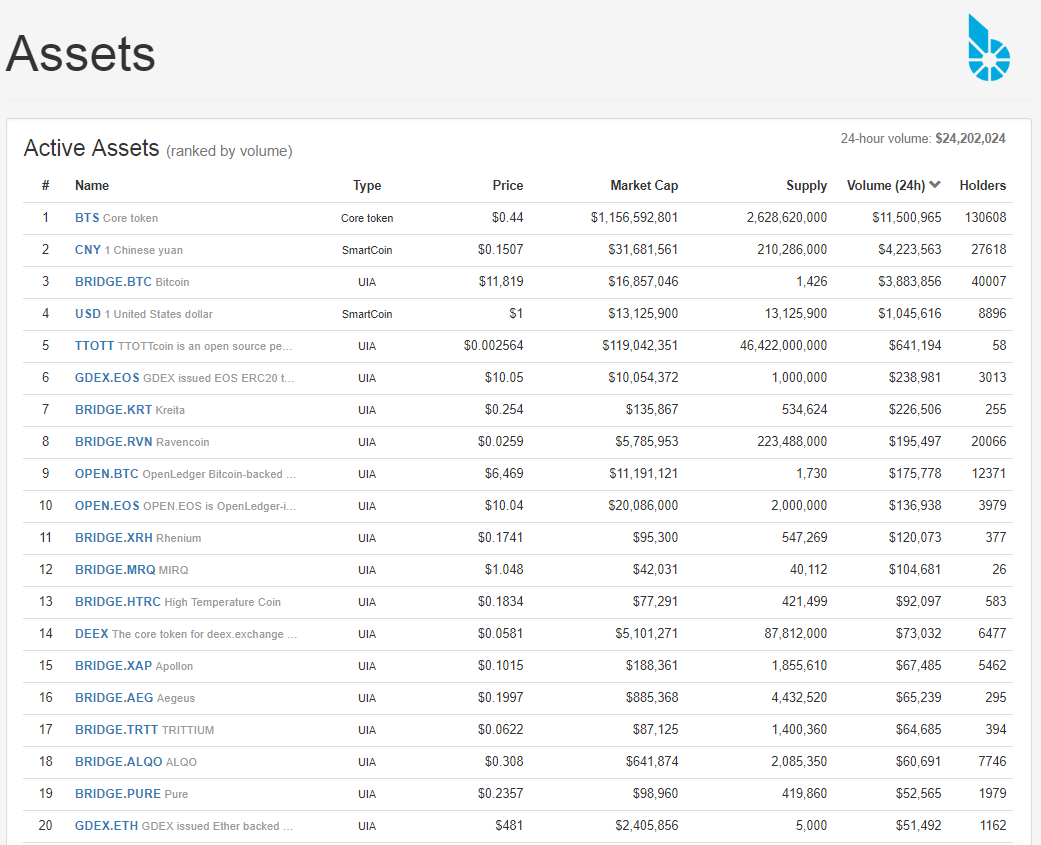Screen dimensions: 1041x845
Task: Sort table by Market Cap header
Action: point(644,186)
